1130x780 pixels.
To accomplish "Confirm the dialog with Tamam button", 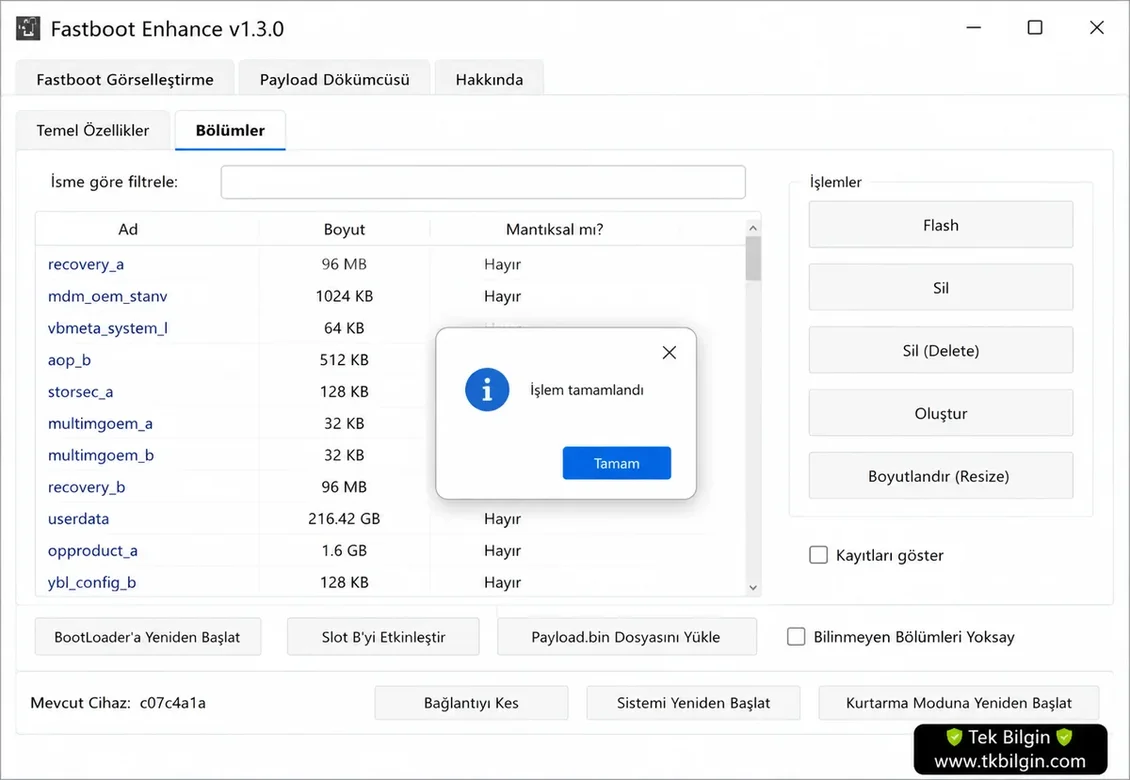I will coord(617,463).
